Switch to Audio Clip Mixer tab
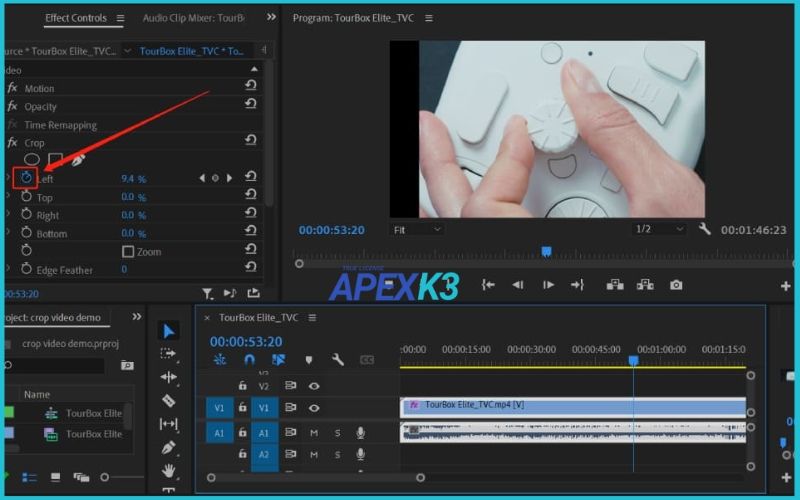 pos(194,18)
